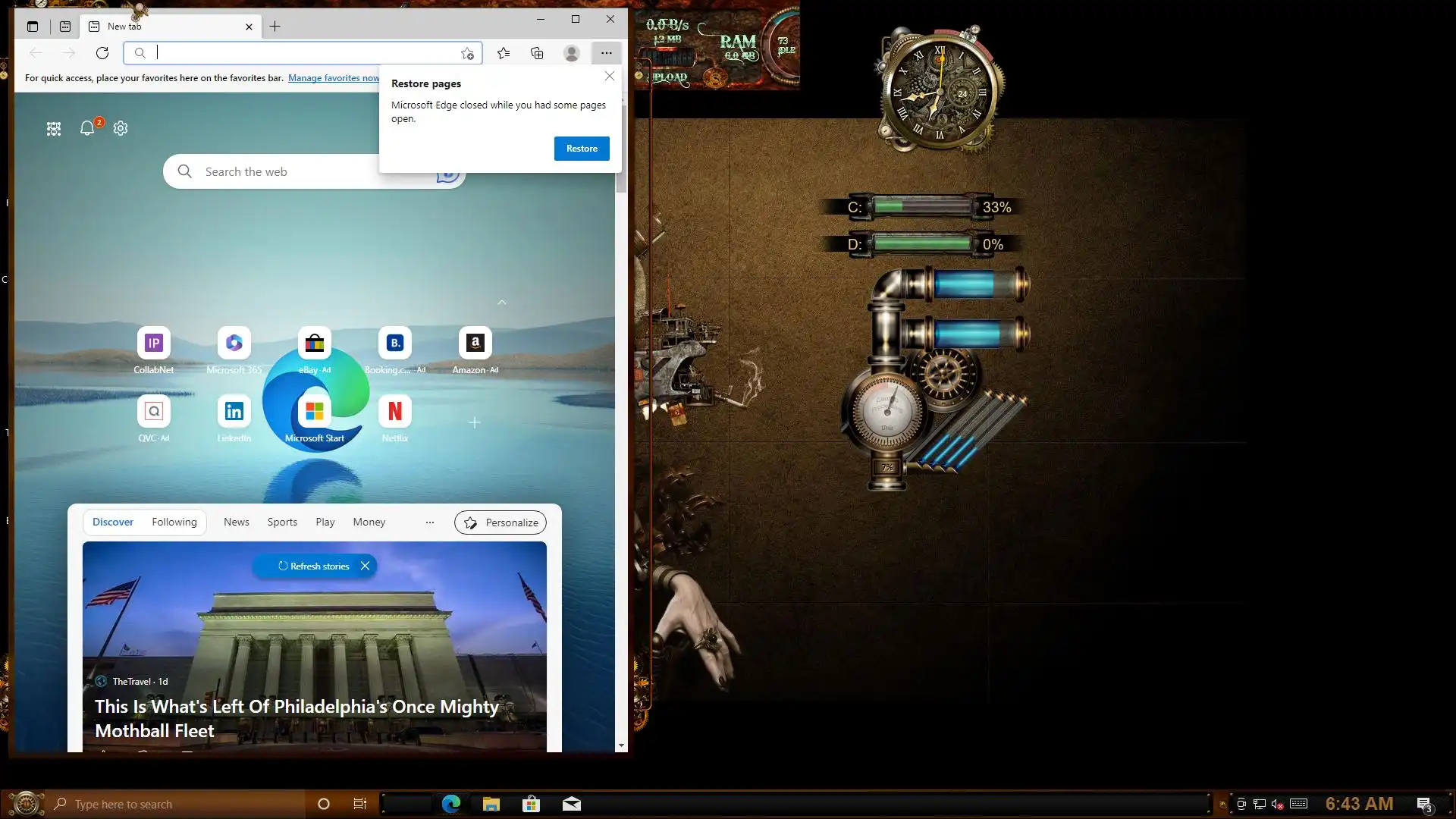Open the Edge Favorites star icon
The image size is (1456, 819).
(504, 53)
